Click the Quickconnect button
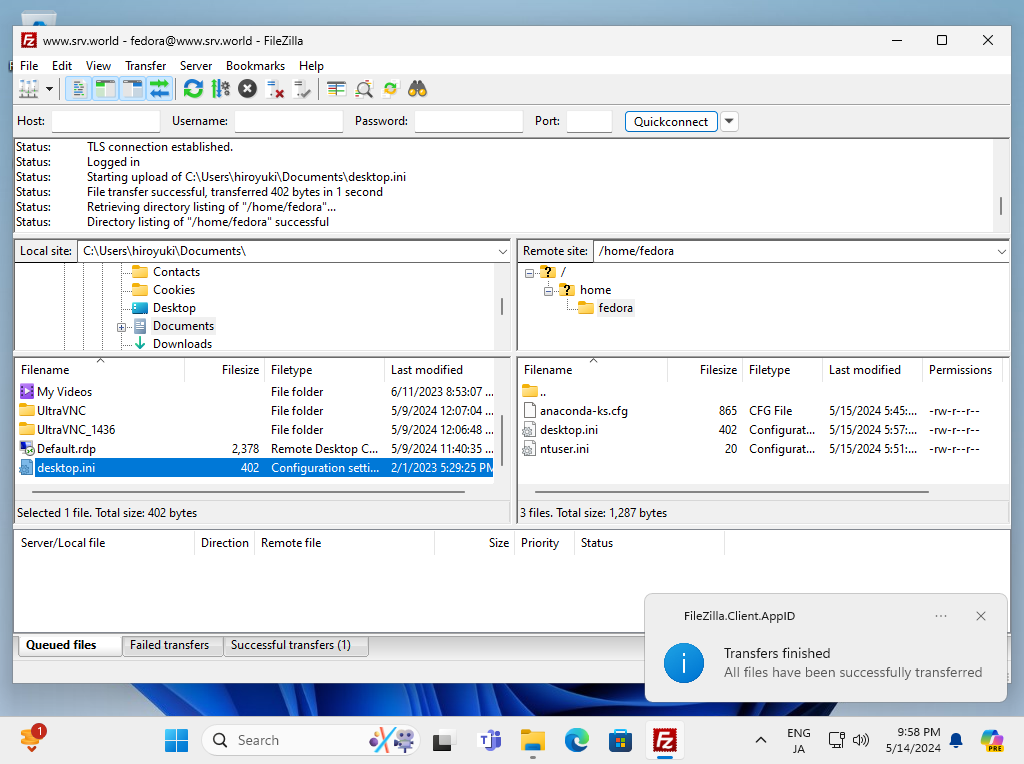This screenshot has height=764, width=1024. pyautogui.click(x=671, y=121)
